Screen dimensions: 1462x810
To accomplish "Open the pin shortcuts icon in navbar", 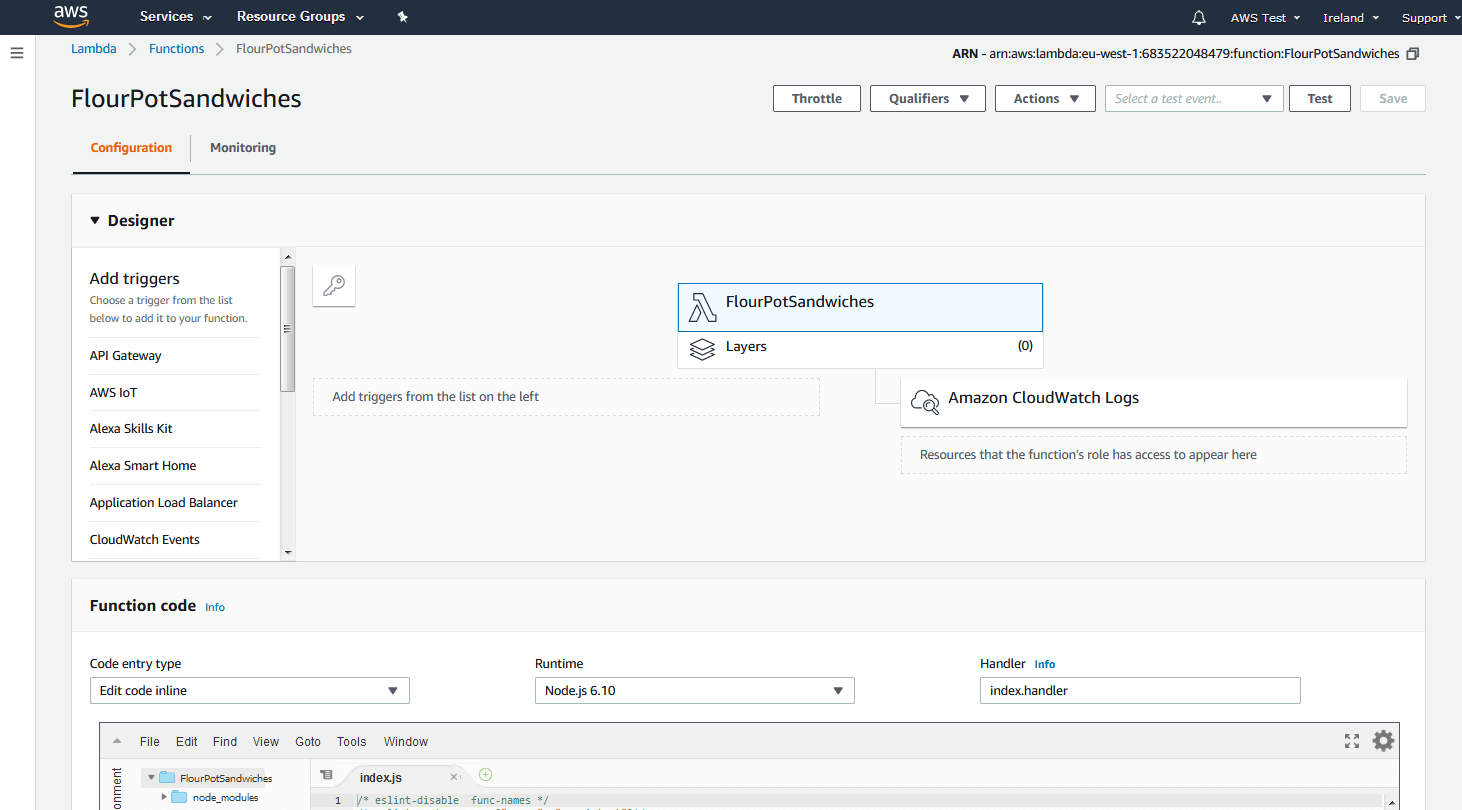I will (402, 17).
